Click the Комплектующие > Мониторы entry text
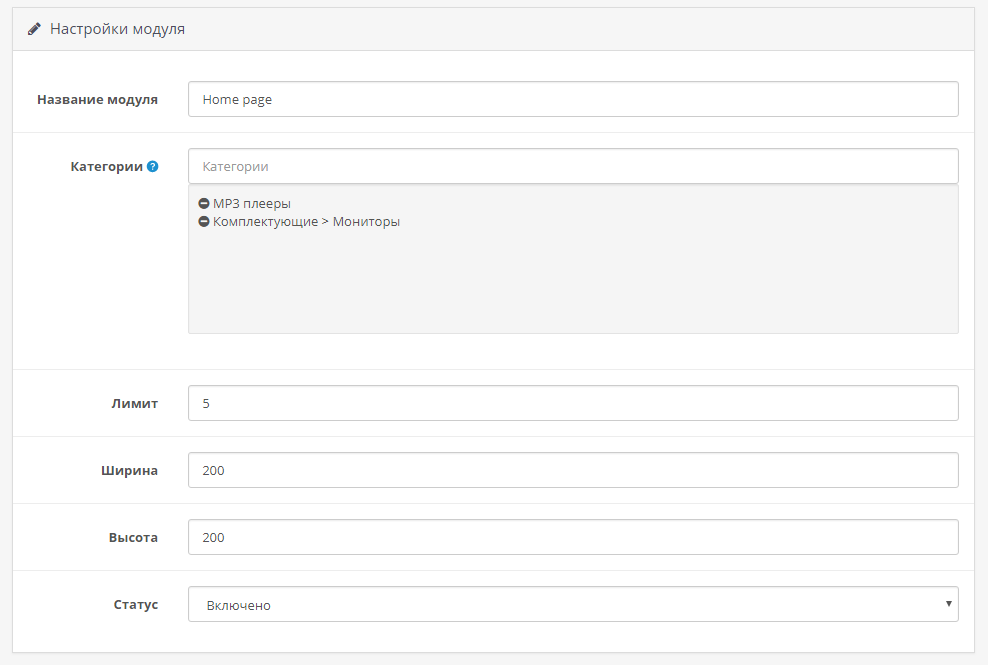Image resolution: width=988 pixels, height=665 pixels. point(306,222)
